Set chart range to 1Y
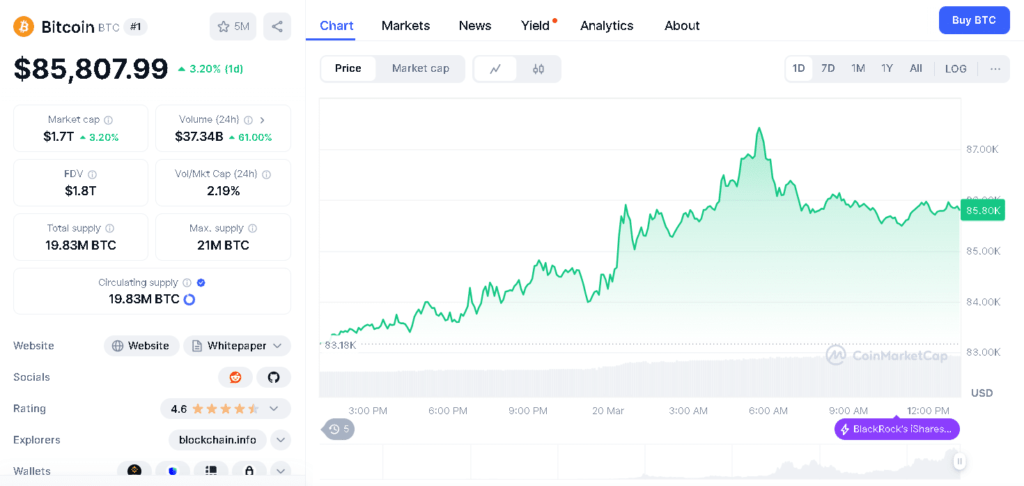 pyautogui.click(x=887, y=69)
